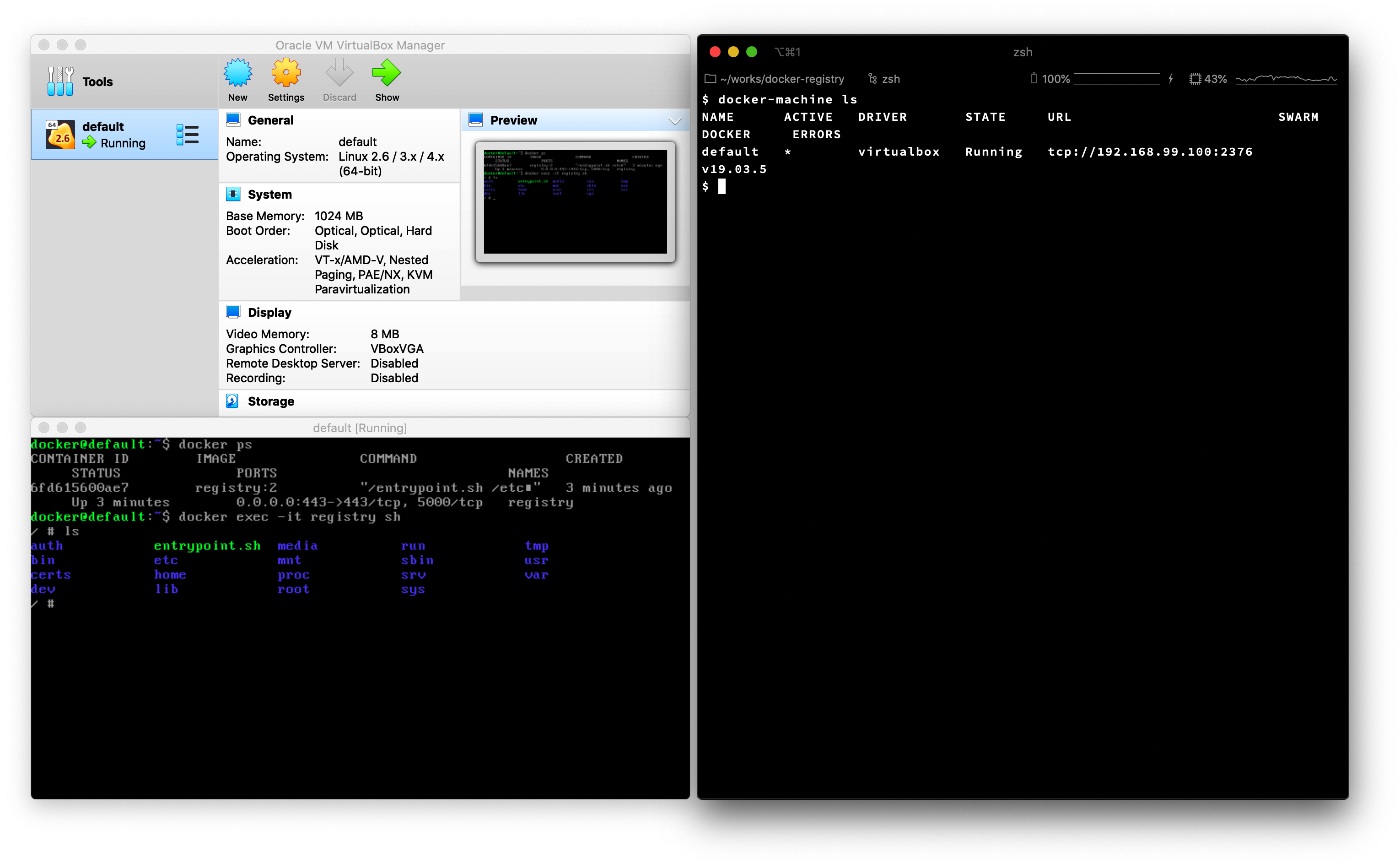
Task: Click the VM preview thumbnail
Action: [x=575, y=201]
